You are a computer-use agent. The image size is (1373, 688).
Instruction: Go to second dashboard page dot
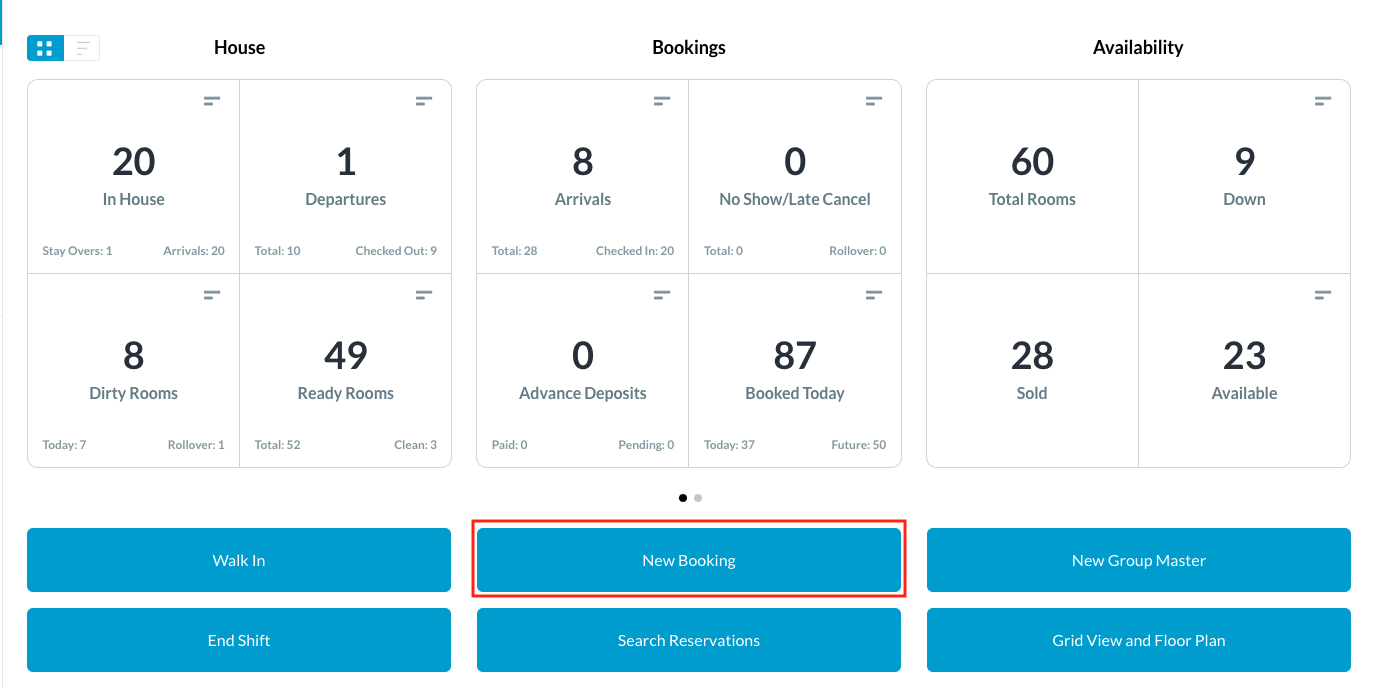pyautogui.click(x=698, y=498)
